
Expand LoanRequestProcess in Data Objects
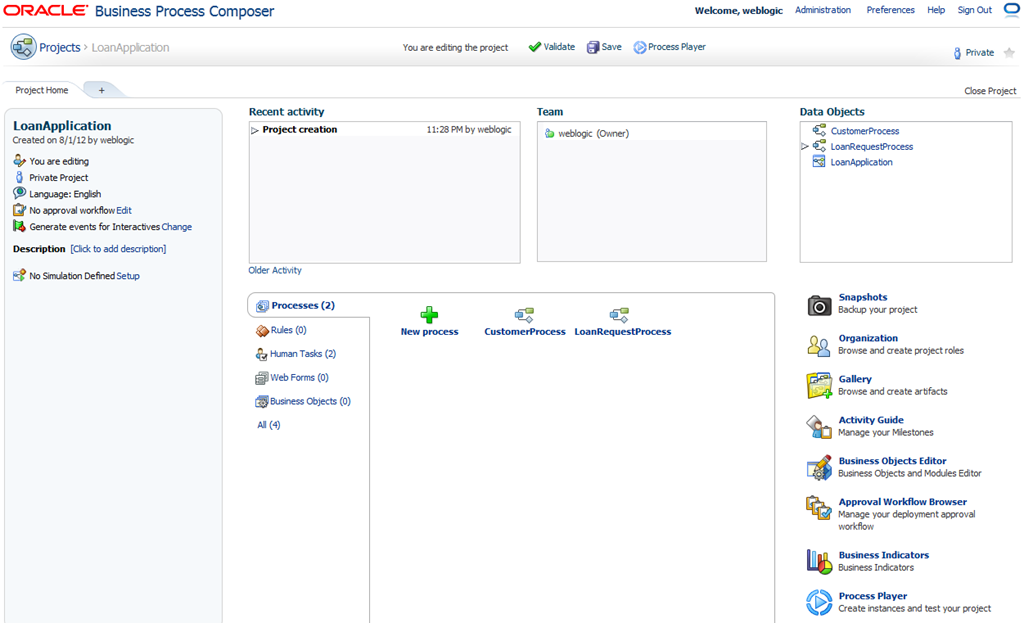[x=805, y=147]
